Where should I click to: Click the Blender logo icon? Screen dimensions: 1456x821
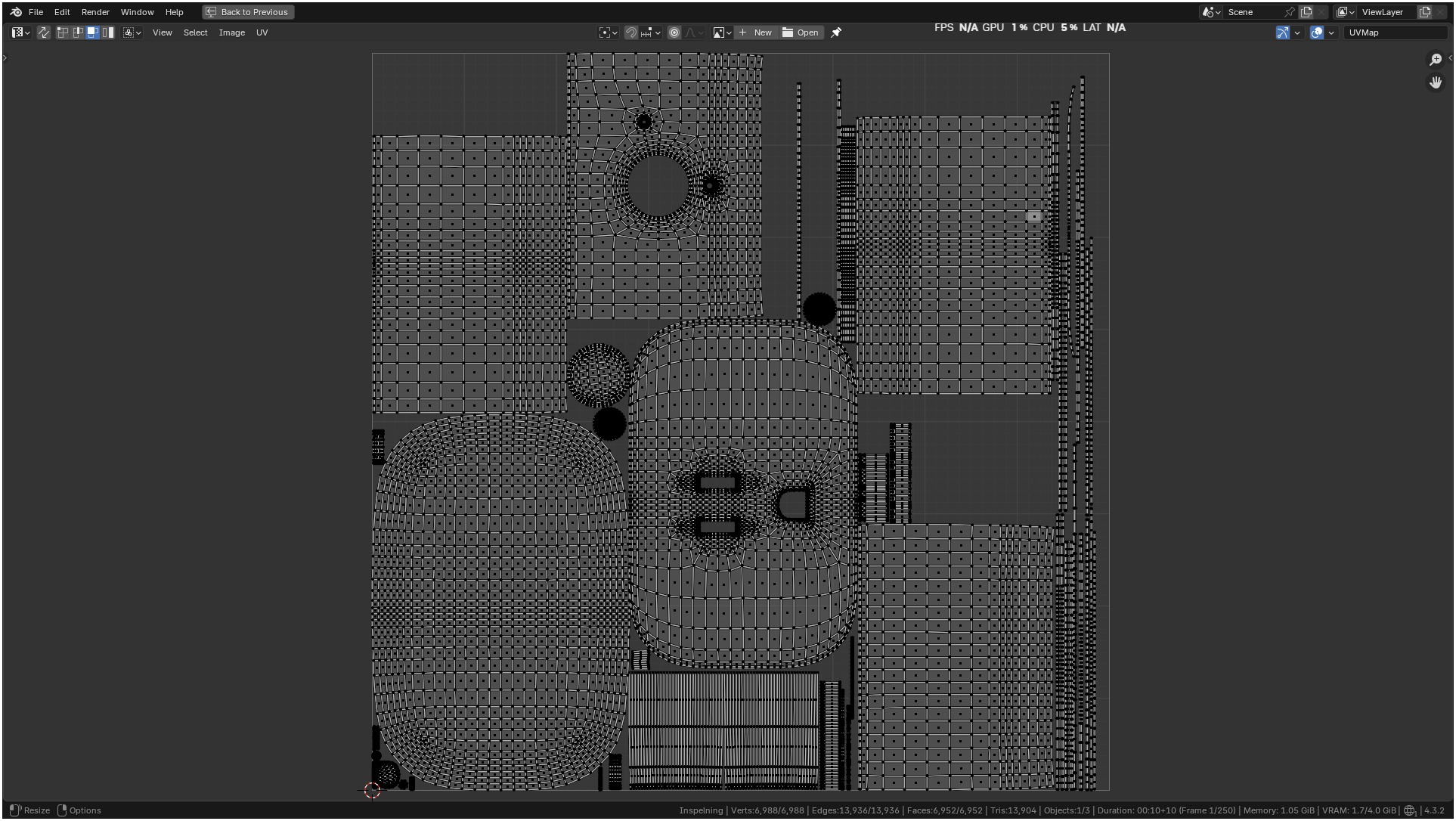point(16,12)
